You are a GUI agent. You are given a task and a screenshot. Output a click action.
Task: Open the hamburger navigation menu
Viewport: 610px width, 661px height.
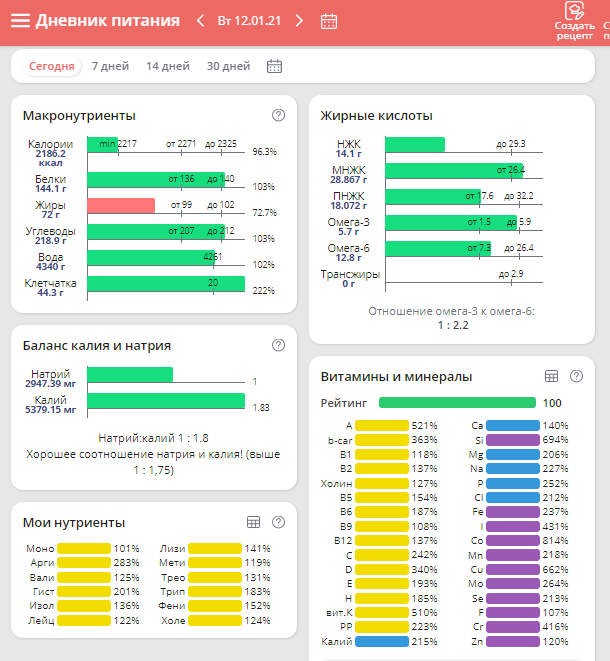(x=20, y=21)
